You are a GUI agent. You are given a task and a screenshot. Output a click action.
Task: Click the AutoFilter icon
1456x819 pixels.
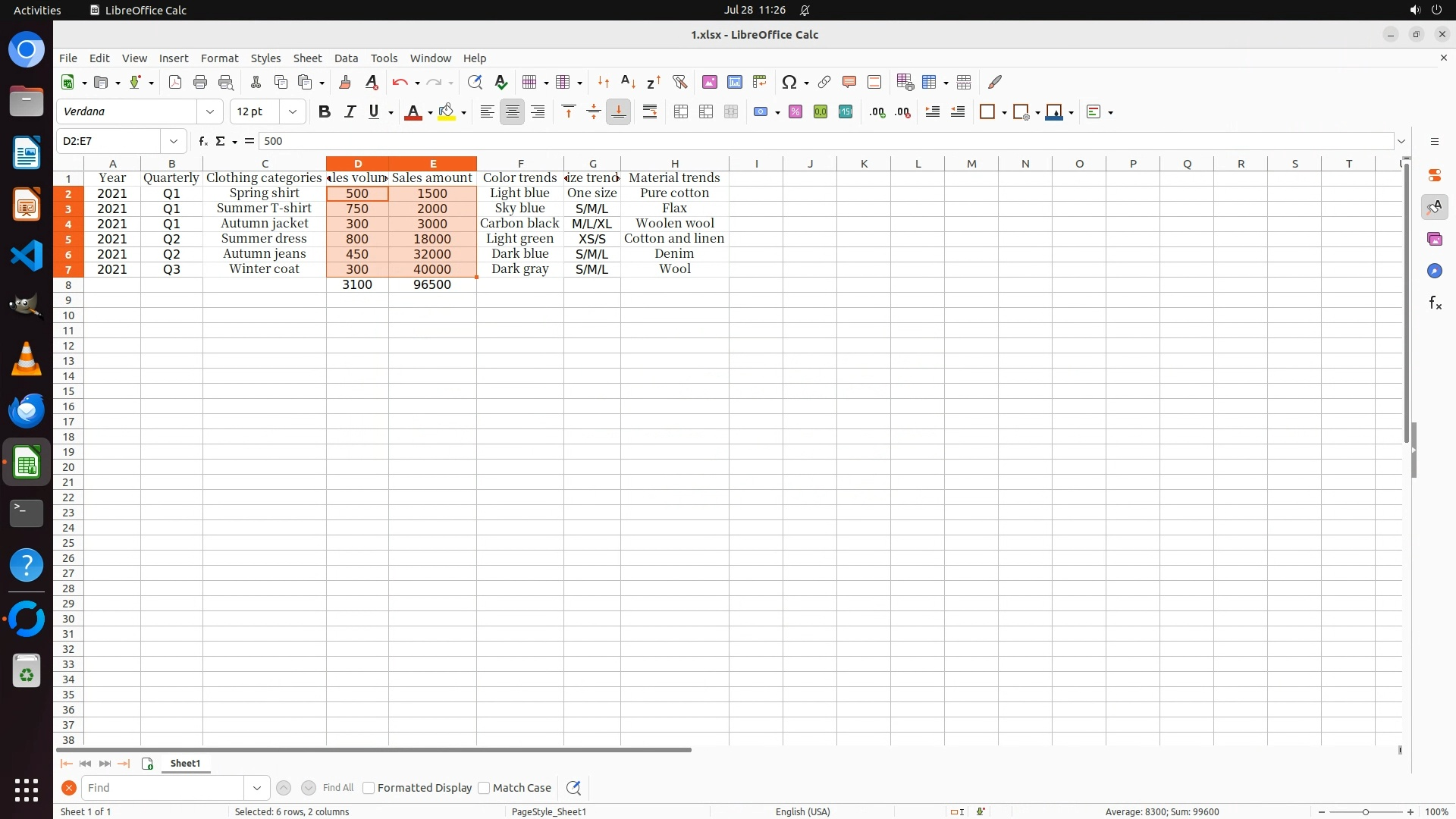(679, 82)
